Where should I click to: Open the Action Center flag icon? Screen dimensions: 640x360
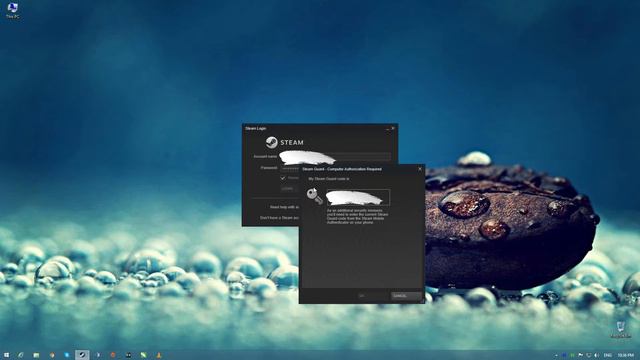[x=580, y=356]
